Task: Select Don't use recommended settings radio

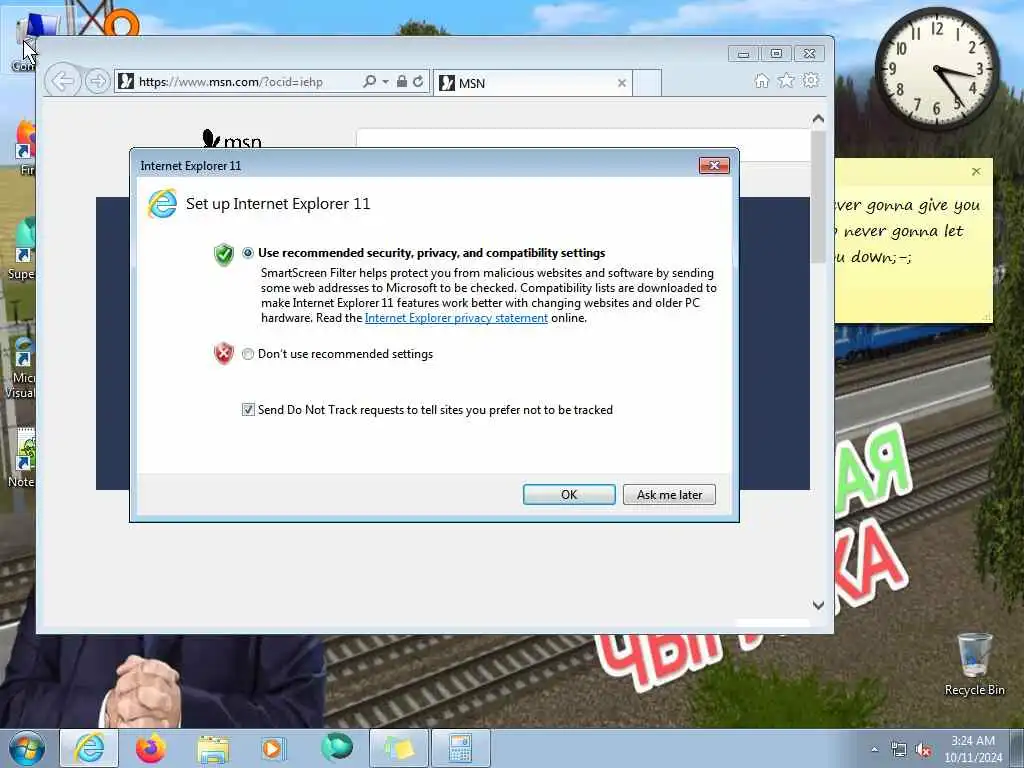Action: pyautogui.click(x=248, y=354)
